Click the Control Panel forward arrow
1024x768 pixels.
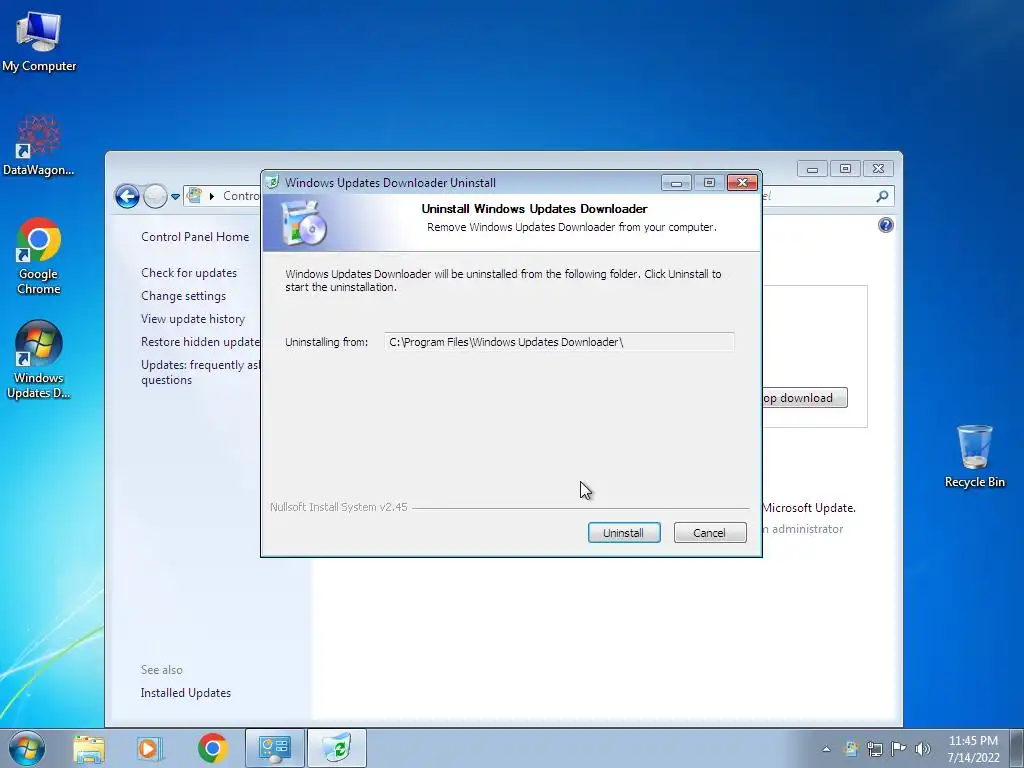[155, 196]
